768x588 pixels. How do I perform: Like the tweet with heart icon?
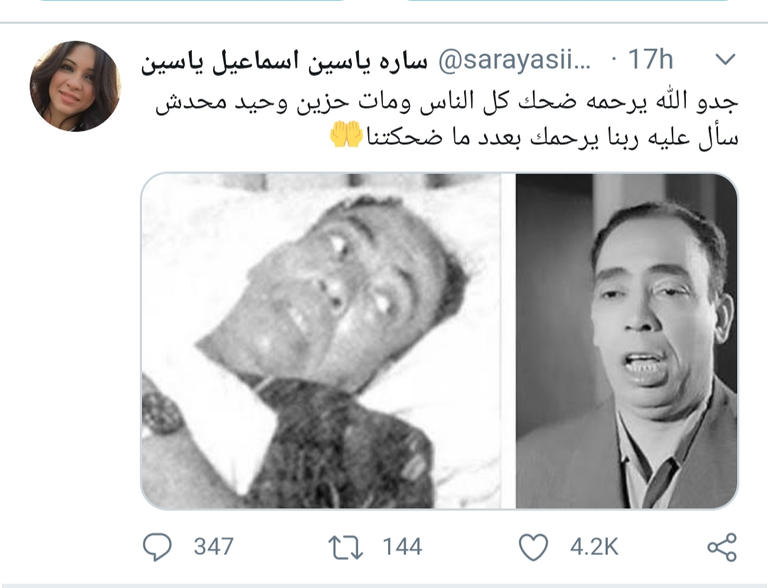pyautogui.click(x=533, y=547)
